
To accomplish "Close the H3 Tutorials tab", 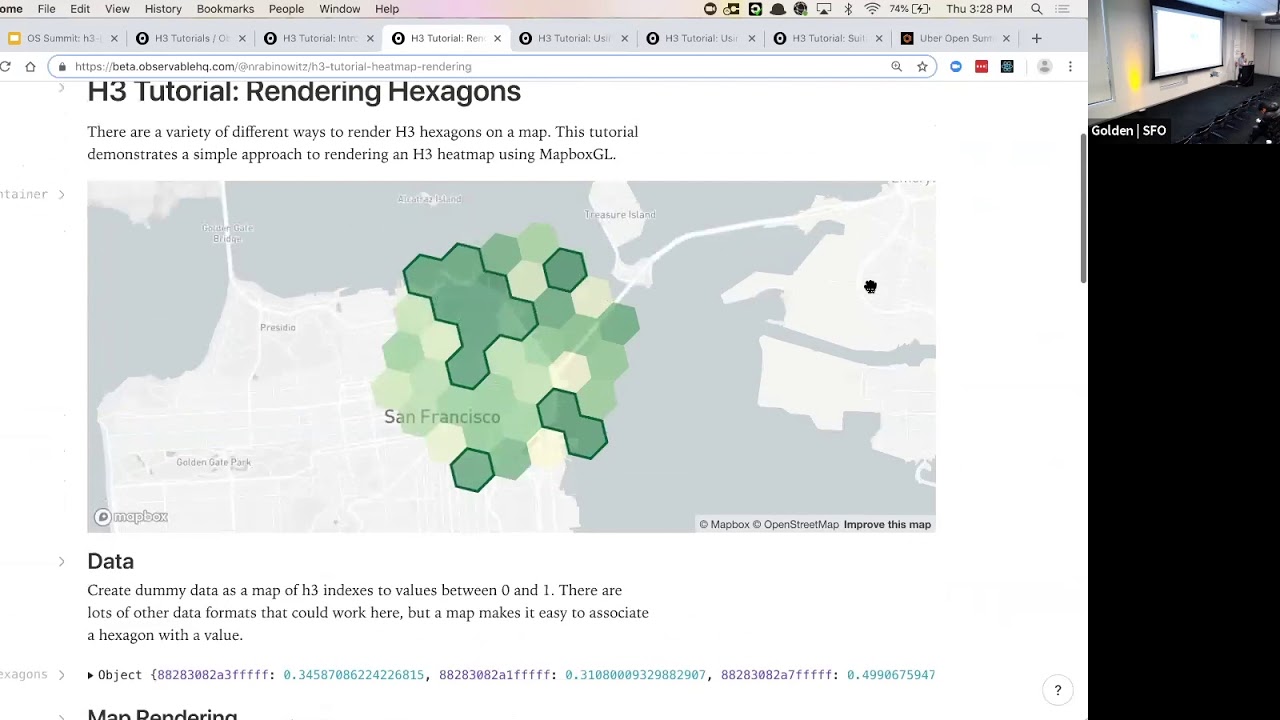I will [x=242, y=38].
